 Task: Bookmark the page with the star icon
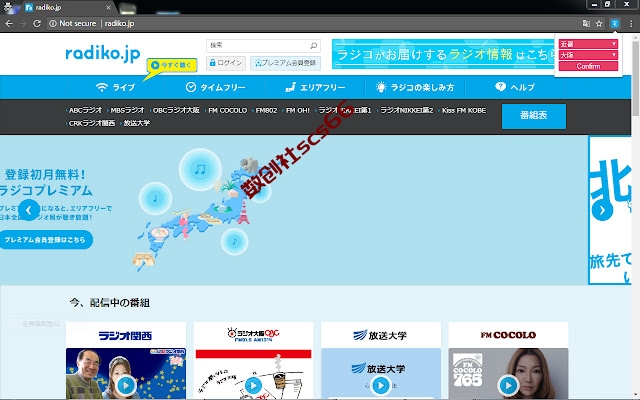[x=599, y=24]
